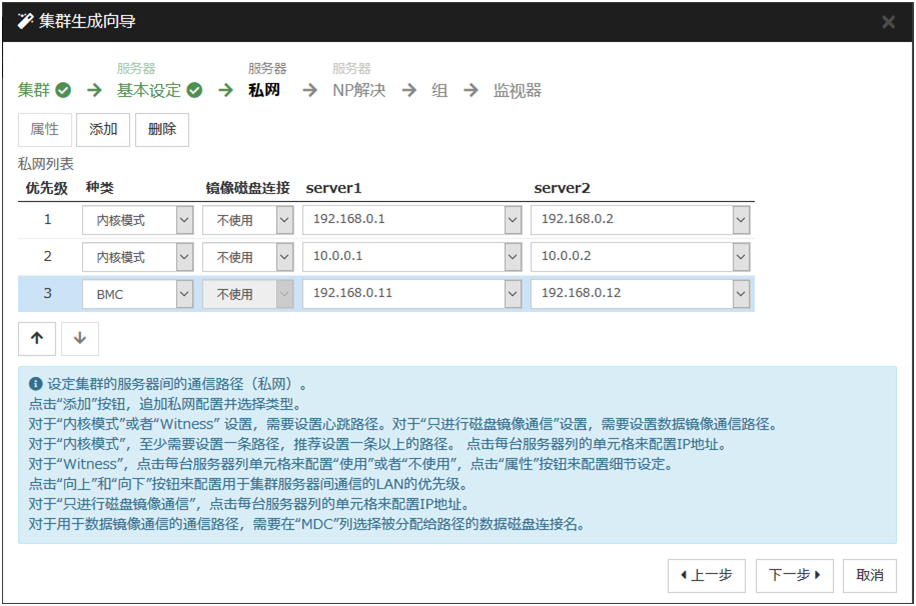Click the wizard wand icon in title bar
916x606 pixels.
point(26,21)
